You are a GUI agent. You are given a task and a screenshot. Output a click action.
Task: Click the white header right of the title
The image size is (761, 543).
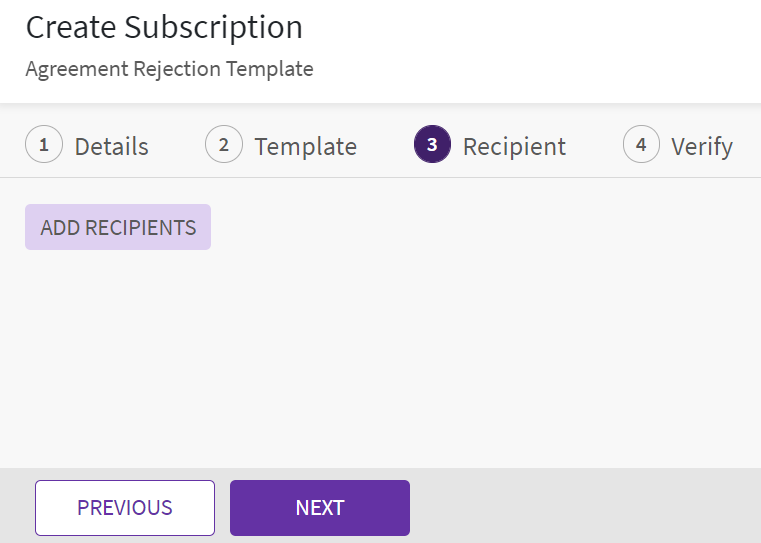pos(530,45)
